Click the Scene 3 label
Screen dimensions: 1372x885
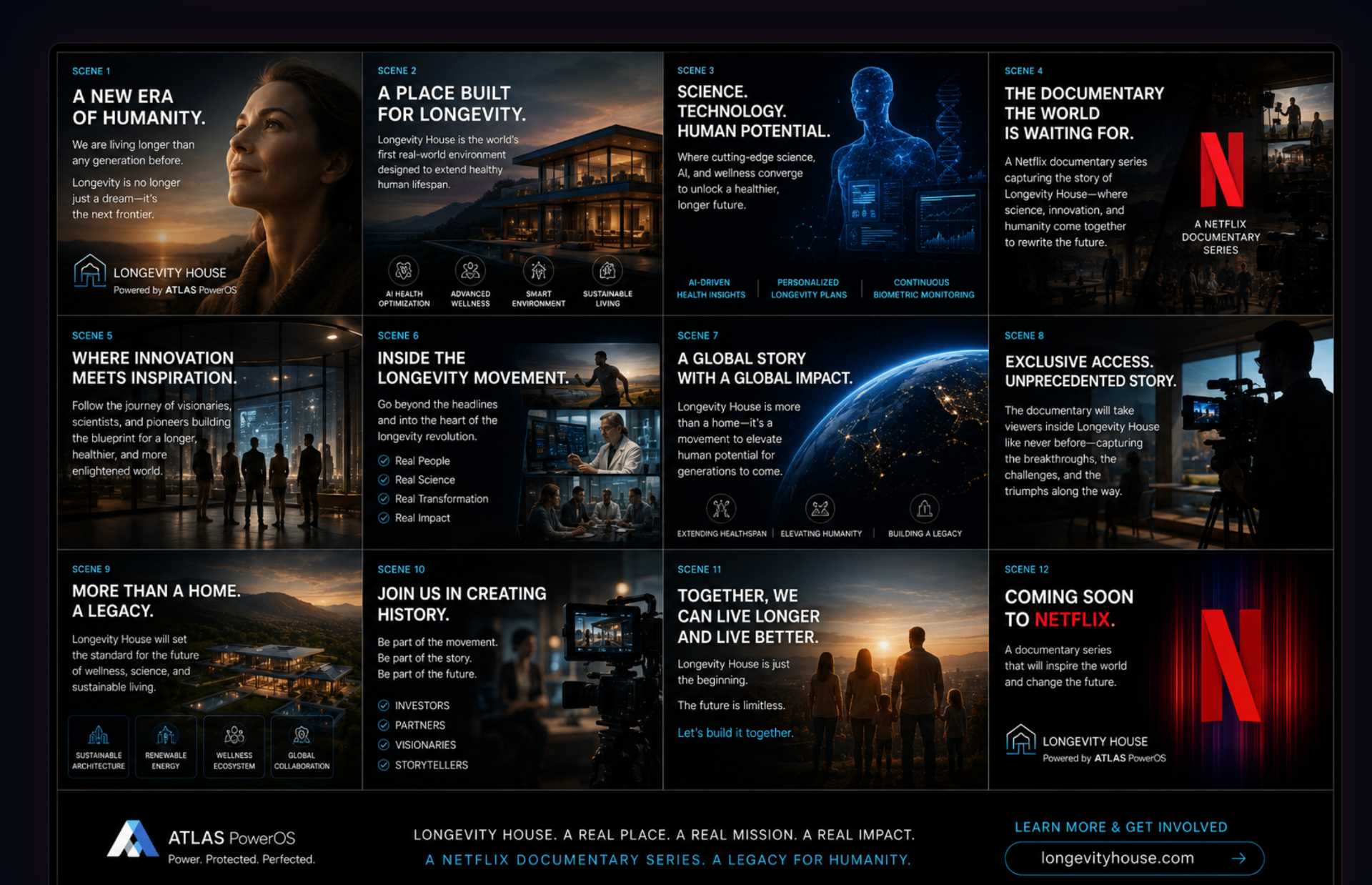(x=695, y=70)
